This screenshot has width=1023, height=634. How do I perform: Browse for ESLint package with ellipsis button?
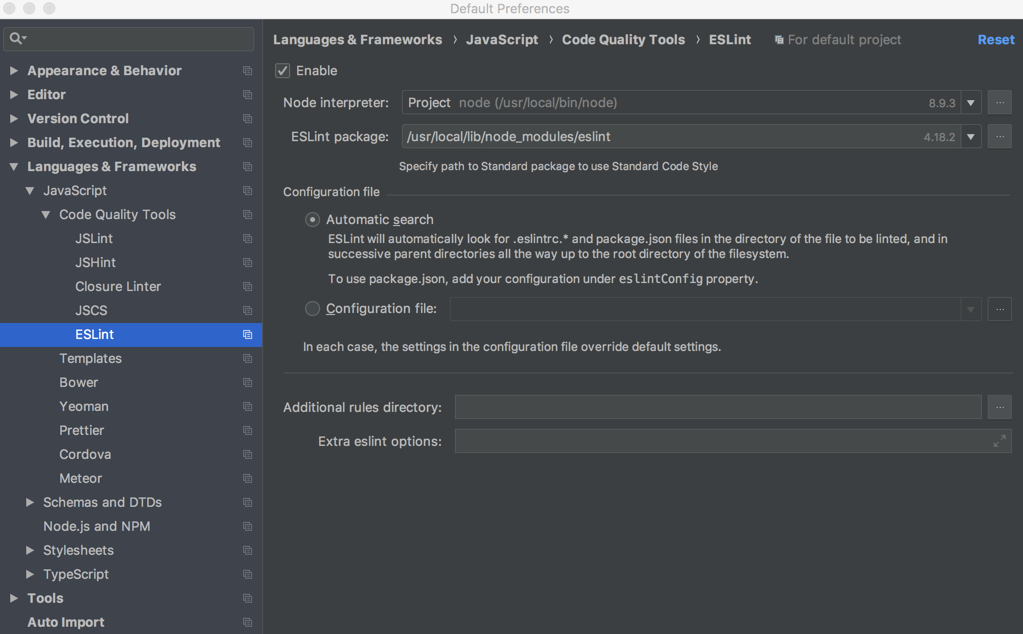click(x=1000, y=136)
